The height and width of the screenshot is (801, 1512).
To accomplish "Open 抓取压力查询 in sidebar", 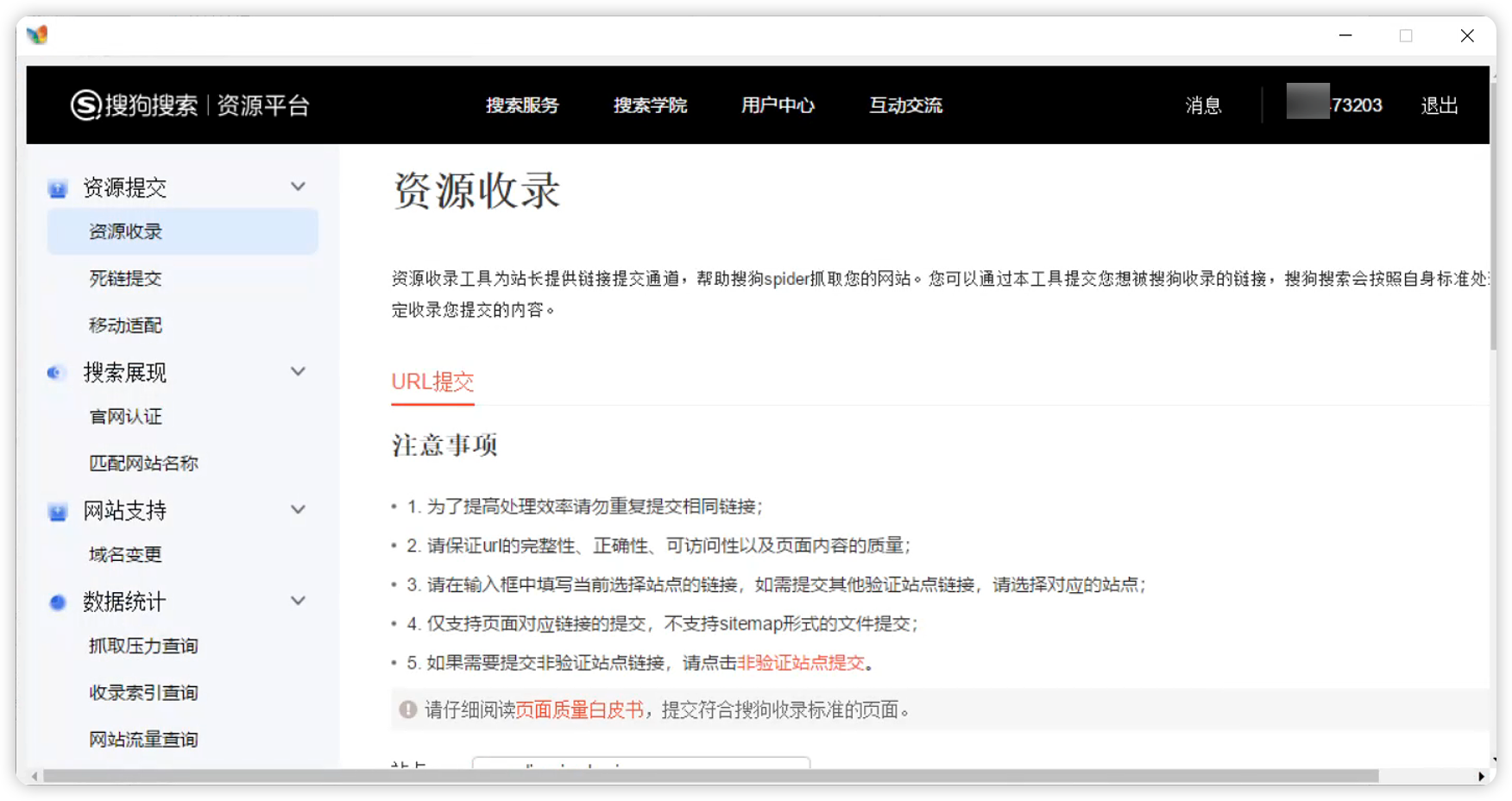I will coord(143,646).
